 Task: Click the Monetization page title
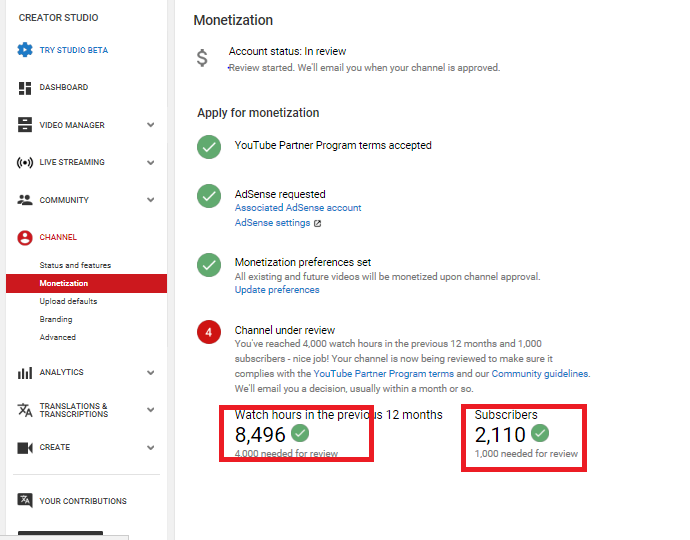pyautogui.click(x=233, y=20)
